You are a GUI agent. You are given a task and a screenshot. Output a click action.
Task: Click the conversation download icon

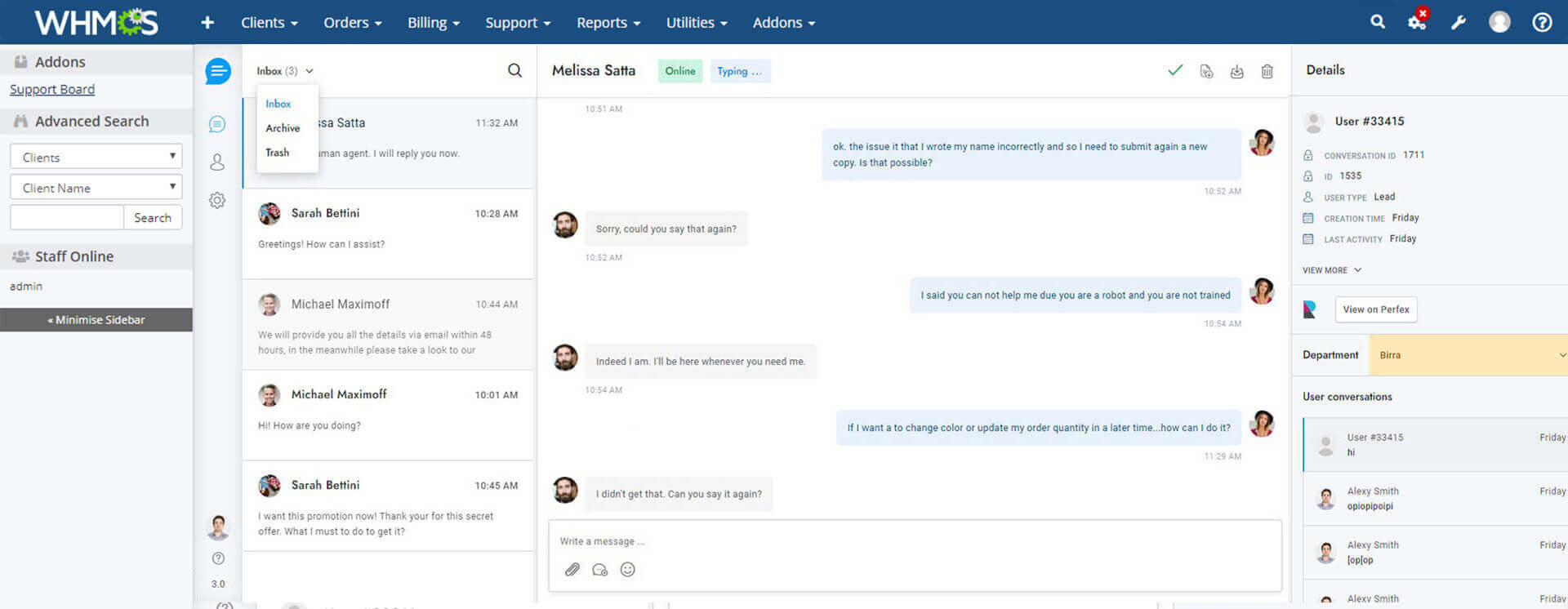point(1236,72)
